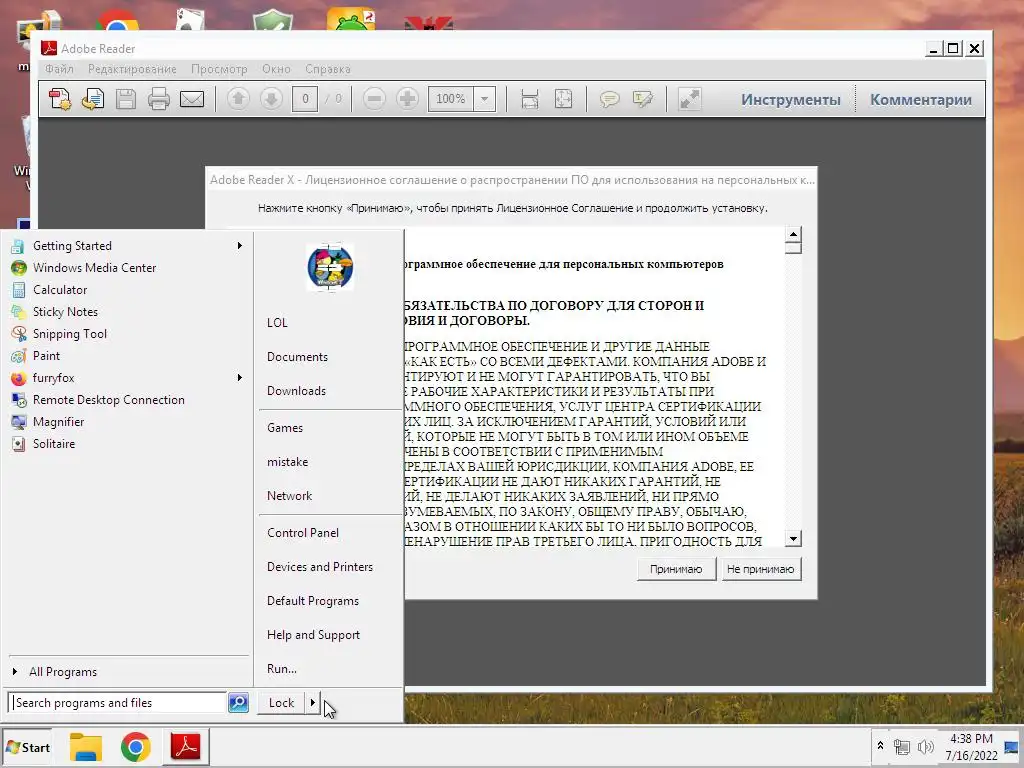Click the Save floppy disk icon
The height and width of the screenshot is (768, 1024).
[126, 99]
